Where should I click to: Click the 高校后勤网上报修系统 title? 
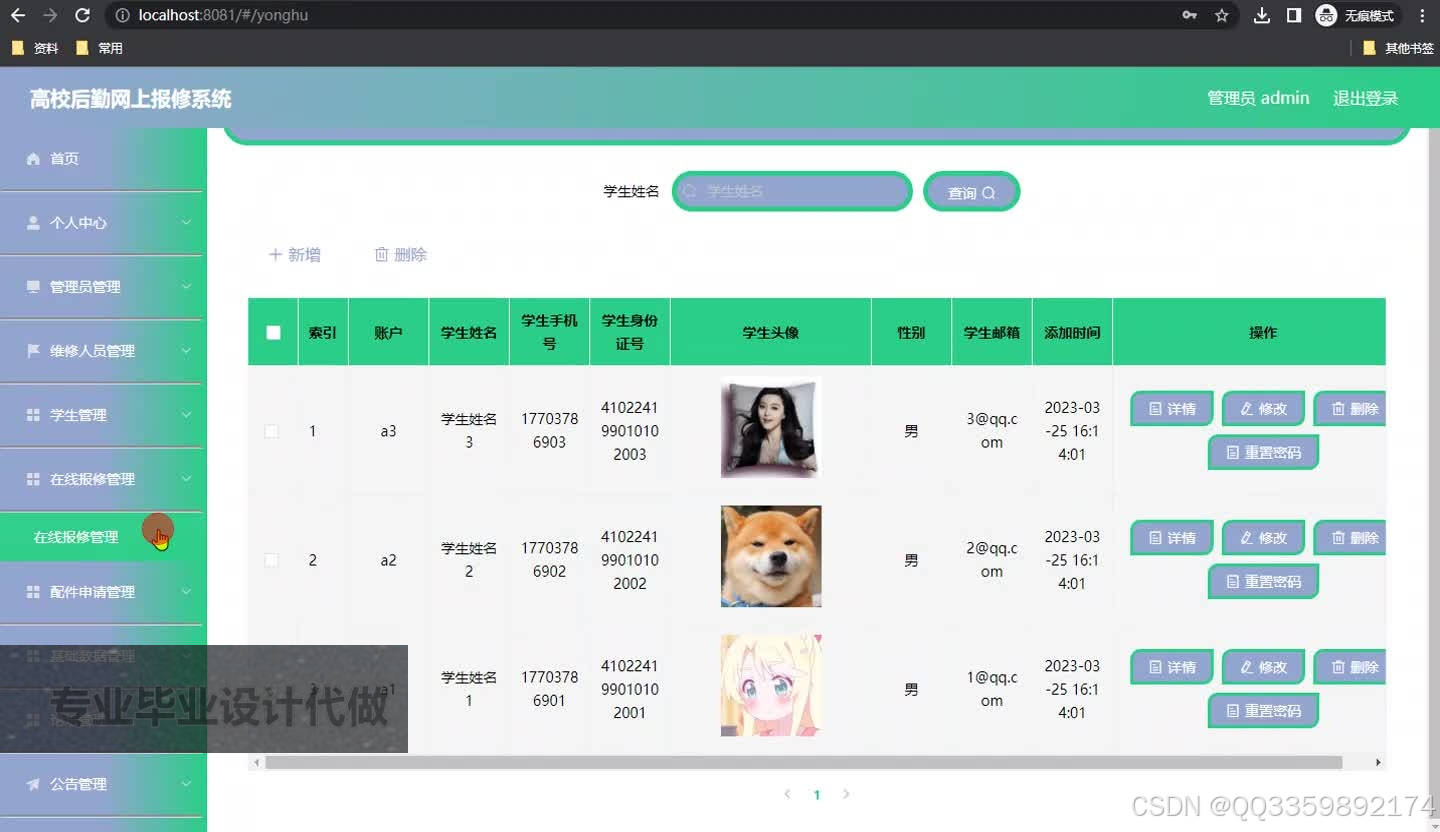[131, 98]
